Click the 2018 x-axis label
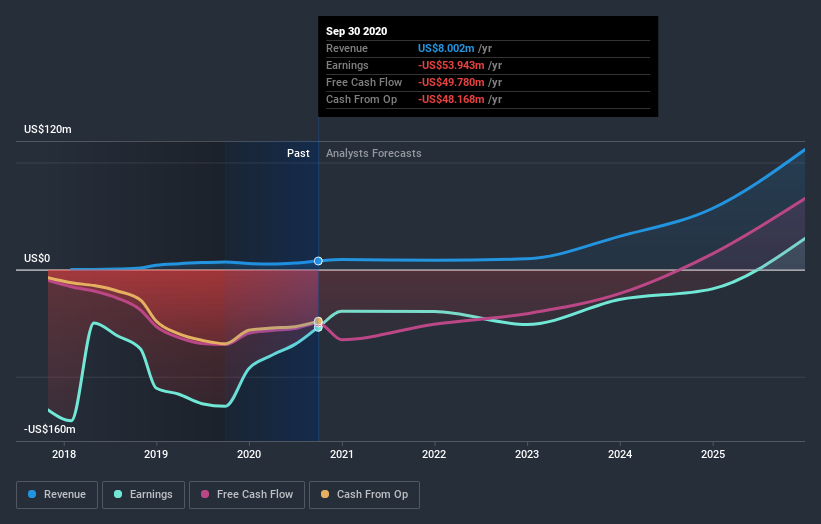The height and width of the screenshot is (524, 821). (x=64, y=454)
